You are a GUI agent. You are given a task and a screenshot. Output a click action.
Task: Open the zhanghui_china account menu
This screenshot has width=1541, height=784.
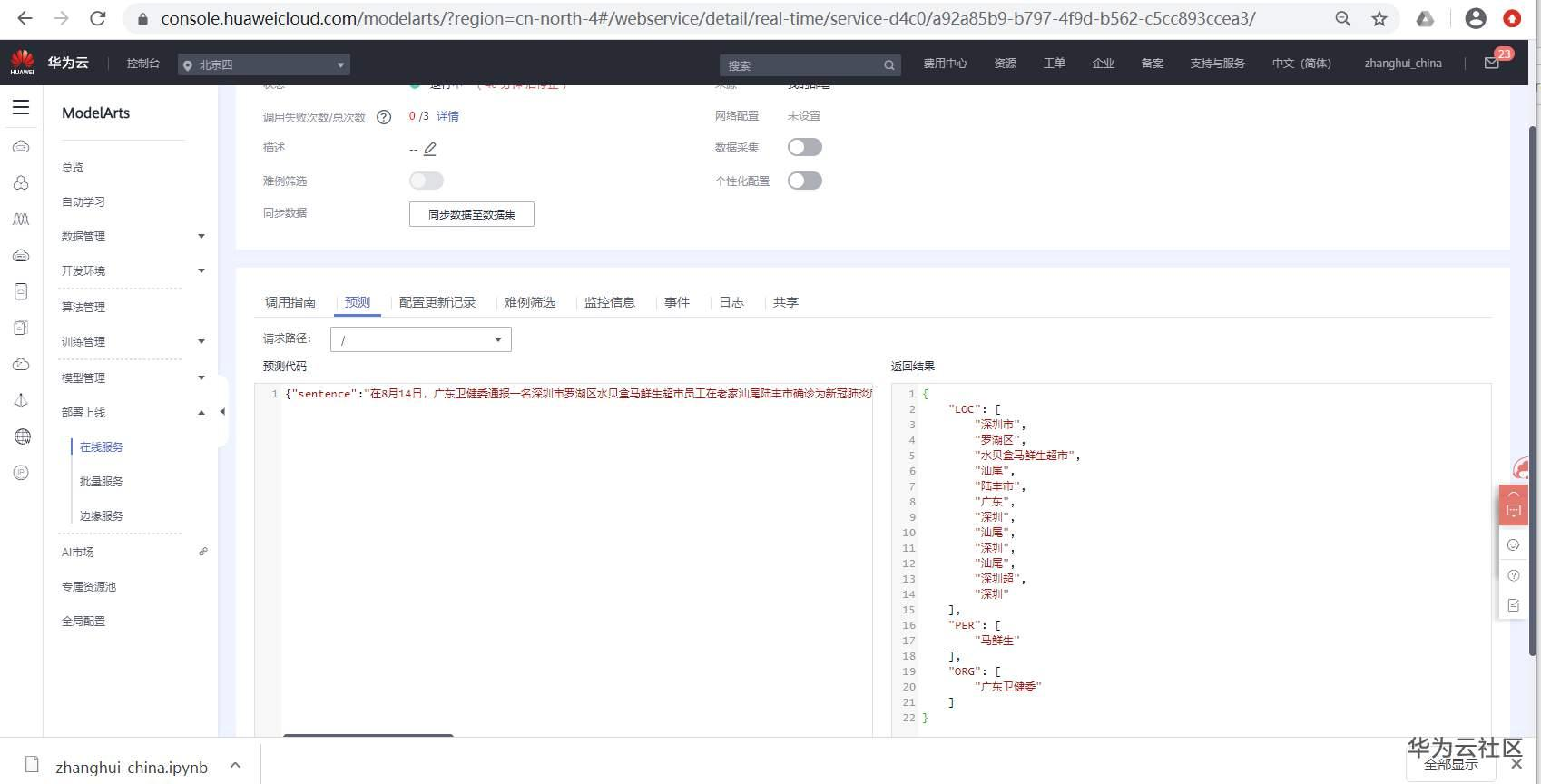[x=1403, y=64]
